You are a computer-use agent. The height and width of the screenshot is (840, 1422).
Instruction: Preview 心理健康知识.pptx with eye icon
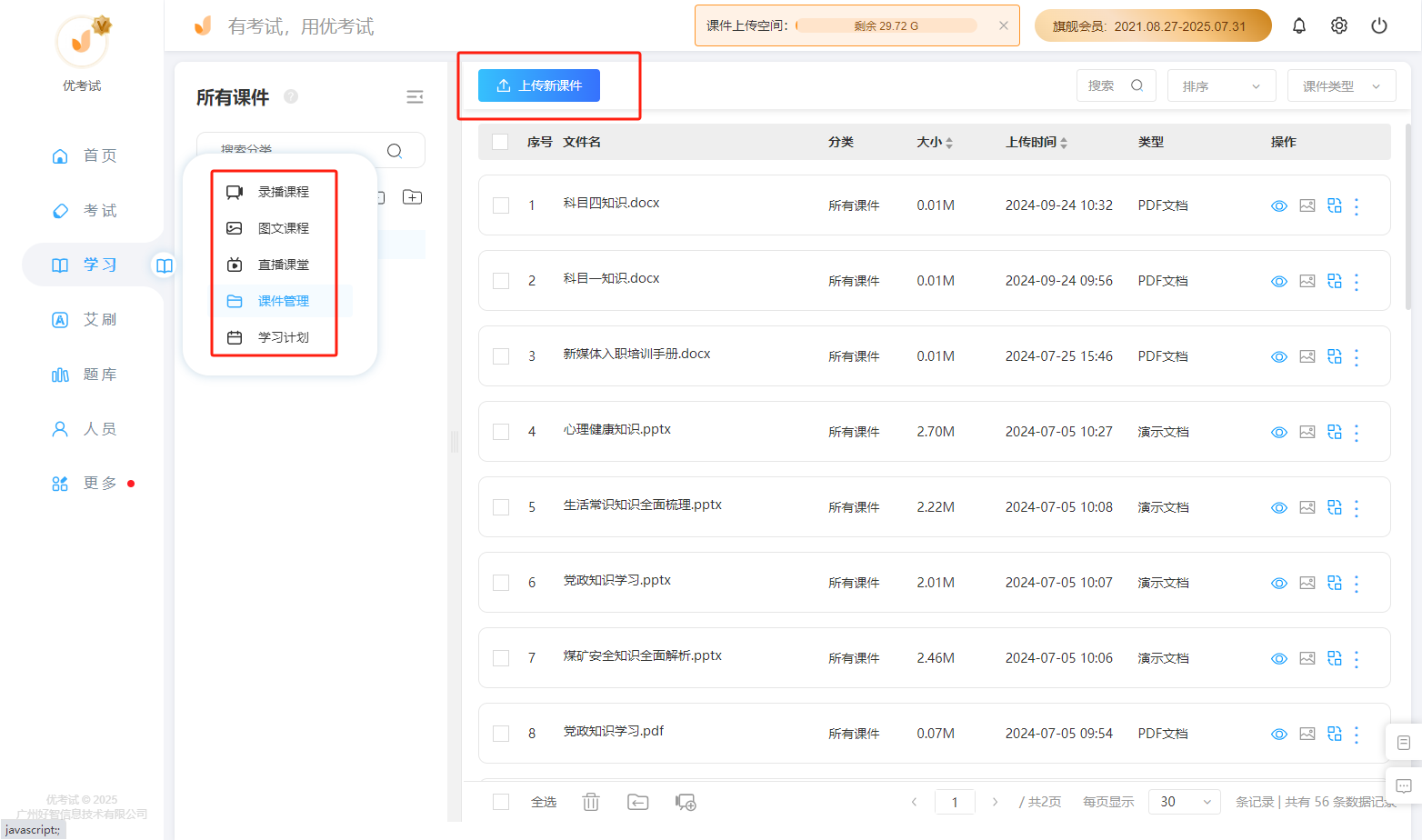point(1279,433)
